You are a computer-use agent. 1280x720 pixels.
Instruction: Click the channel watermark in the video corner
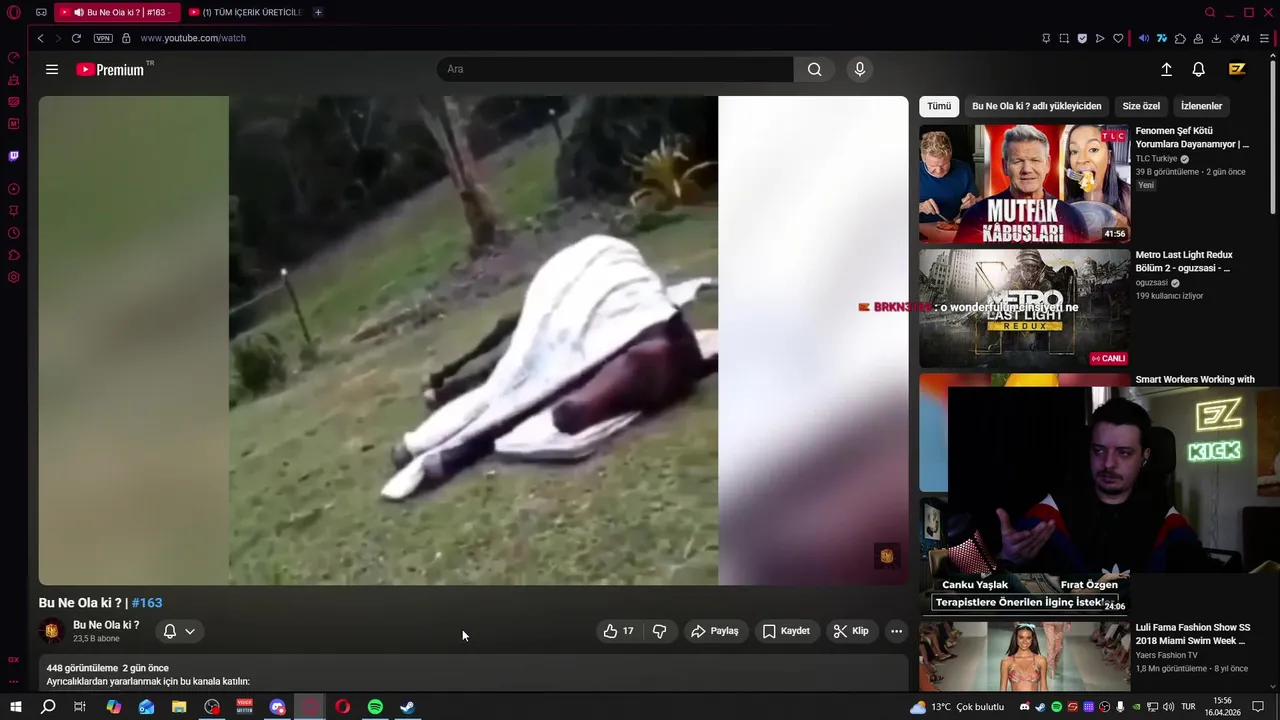886,556
